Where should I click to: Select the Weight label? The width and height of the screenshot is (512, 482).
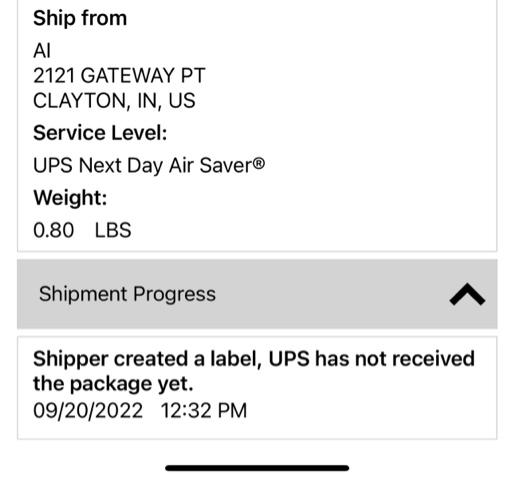coord(70,198)
